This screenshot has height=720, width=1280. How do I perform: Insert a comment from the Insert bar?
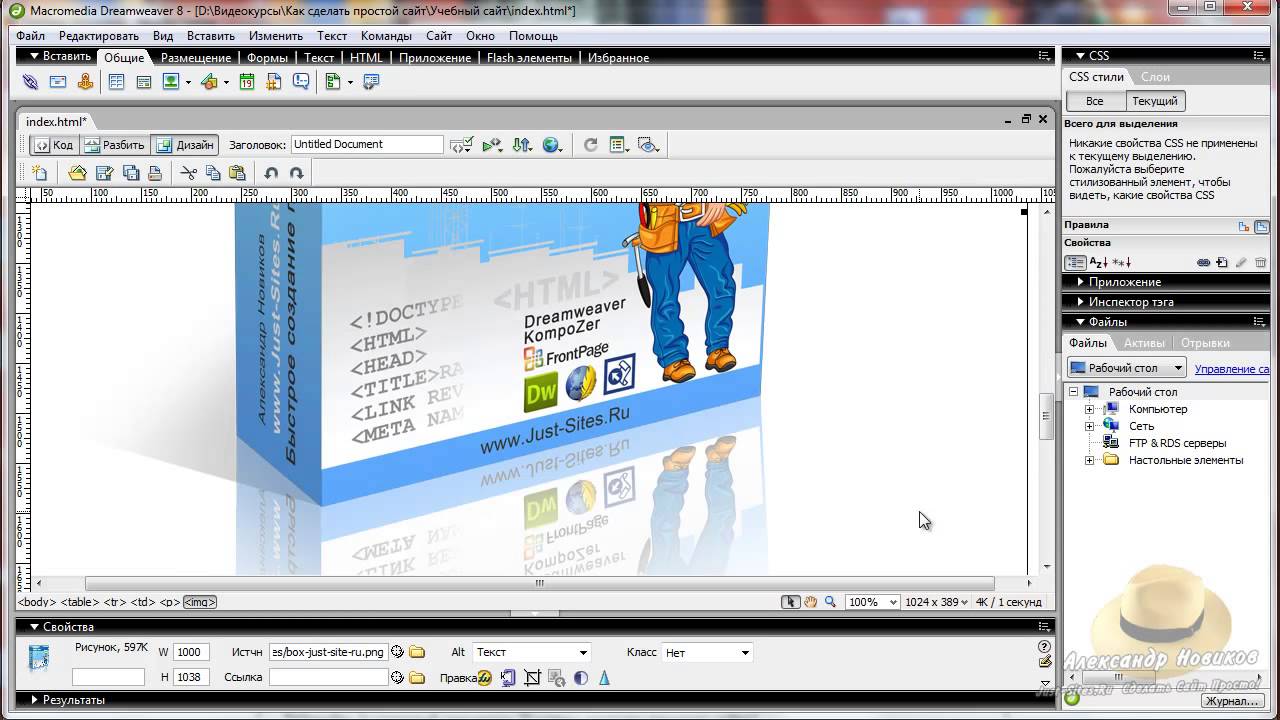tap(300, 82)
